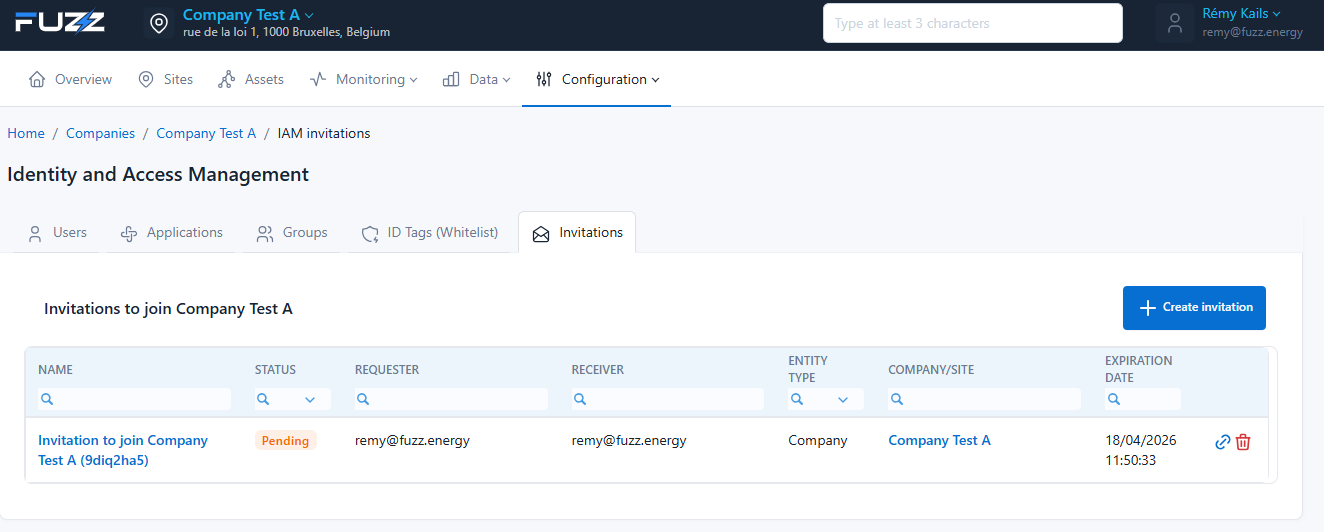Click the FUZZ logo

(x=60, y=22)
